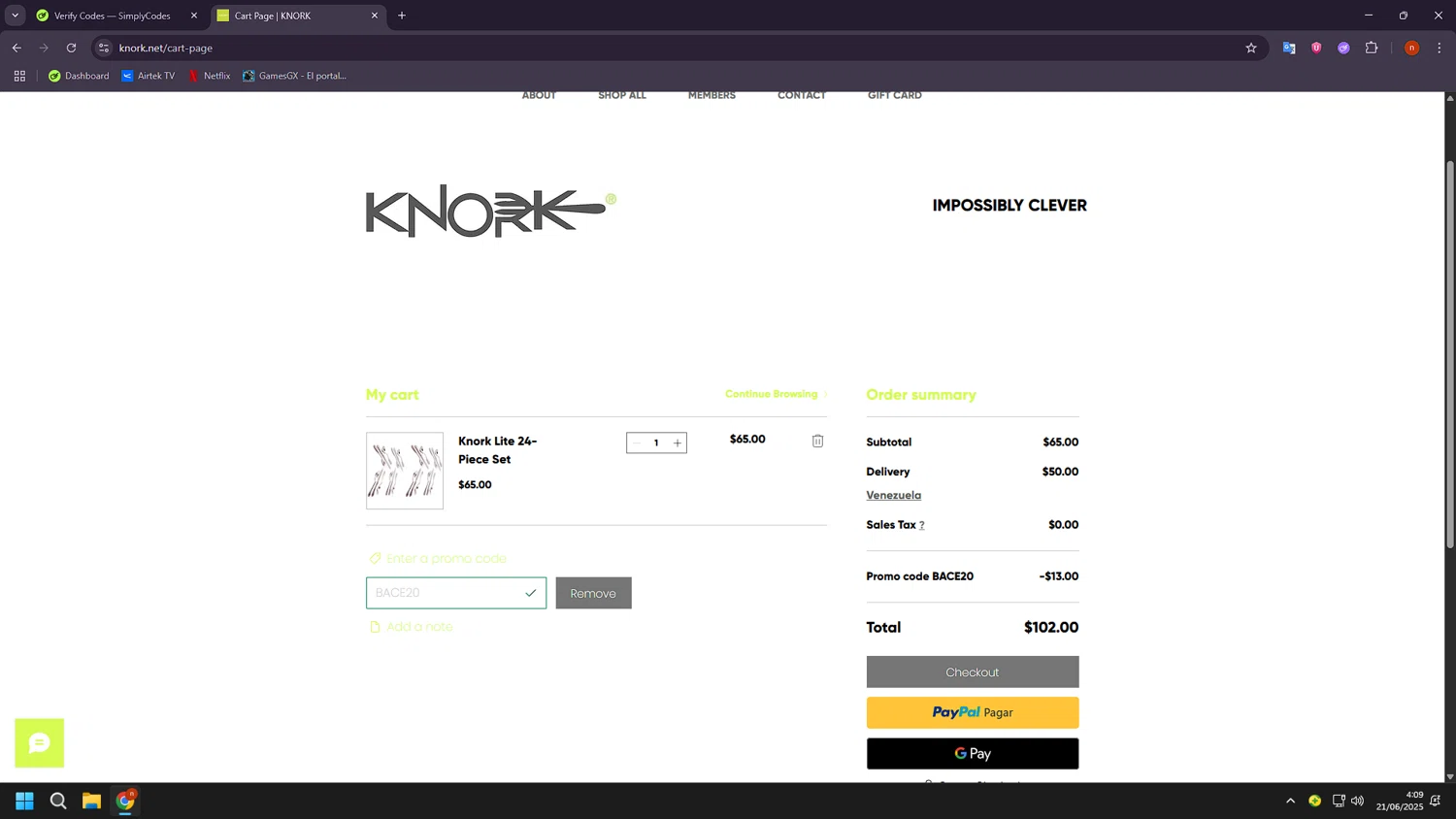Open File Explorer from the taskbar
Viewport: 1456px width, 819px height.
91,801
